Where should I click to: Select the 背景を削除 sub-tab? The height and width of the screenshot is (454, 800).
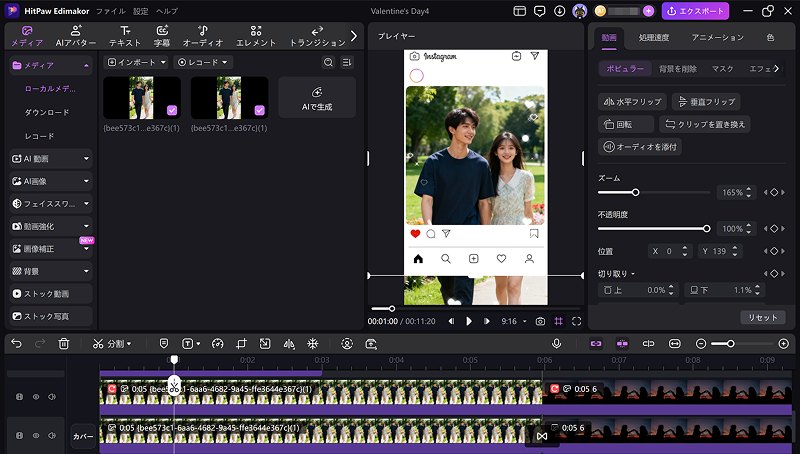point(678,68)
